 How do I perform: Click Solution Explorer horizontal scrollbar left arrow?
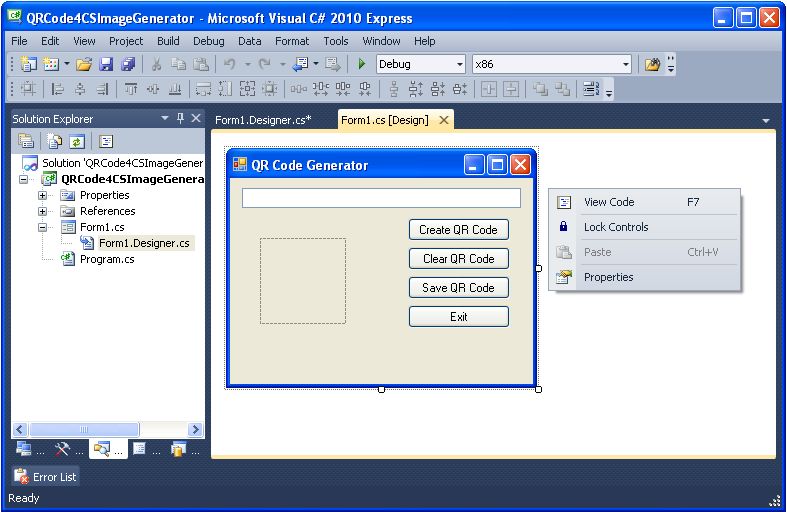[x=20, y=430]
